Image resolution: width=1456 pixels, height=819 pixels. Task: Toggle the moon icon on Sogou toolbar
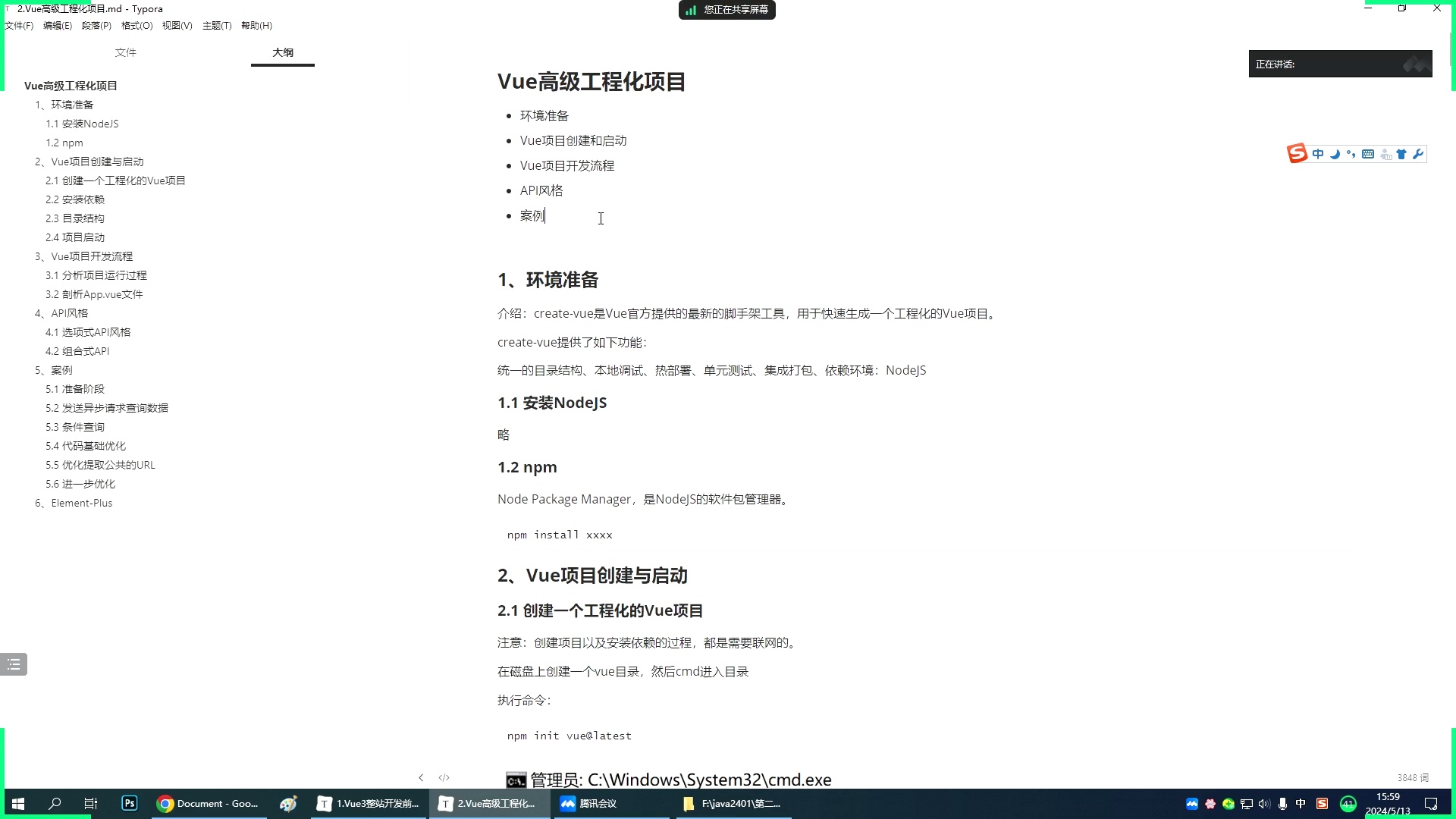[x=1335, y=154]
